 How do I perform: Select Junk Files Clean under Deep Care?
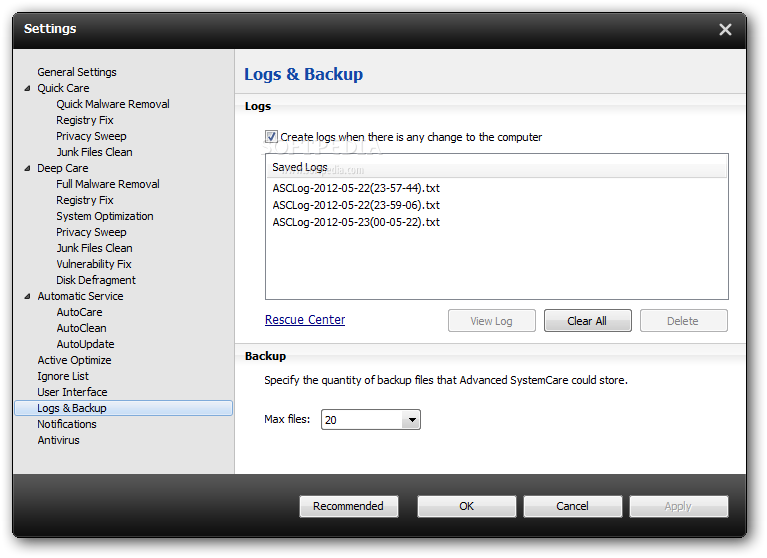point(94,248)
